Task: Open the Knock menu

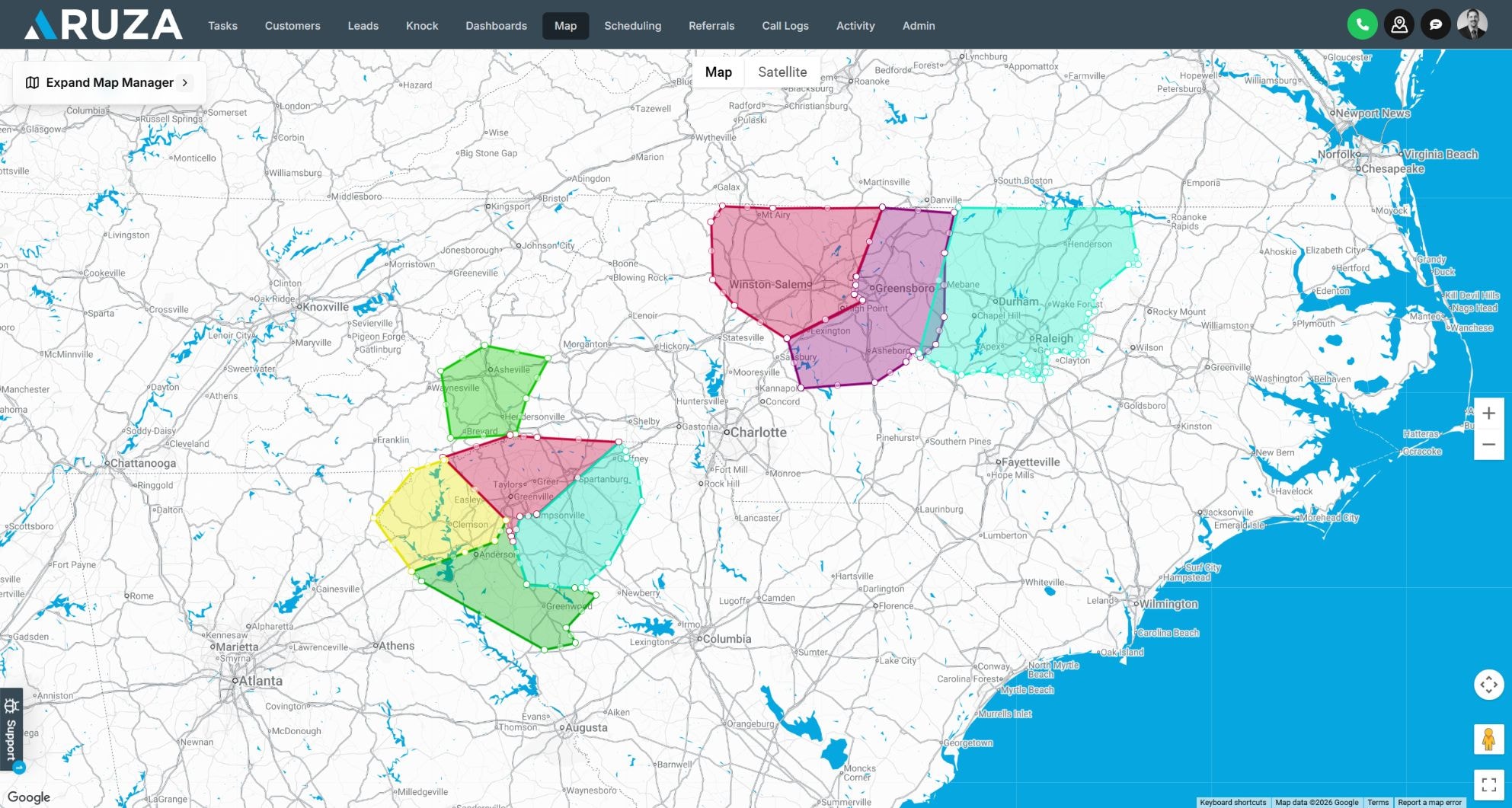Action: point(422,26)
